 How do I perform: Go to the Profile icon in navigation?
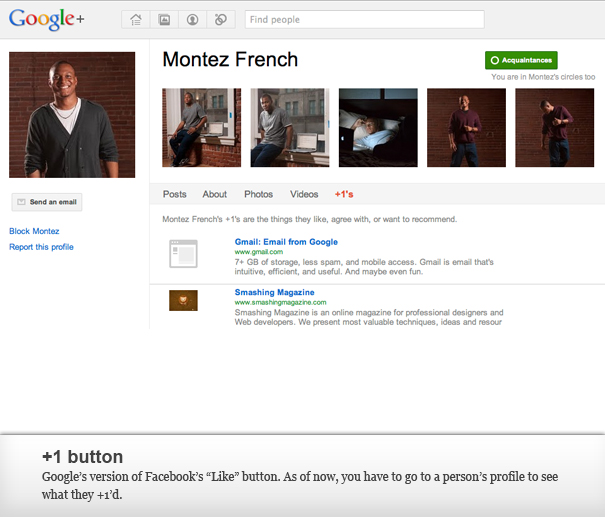192,19
